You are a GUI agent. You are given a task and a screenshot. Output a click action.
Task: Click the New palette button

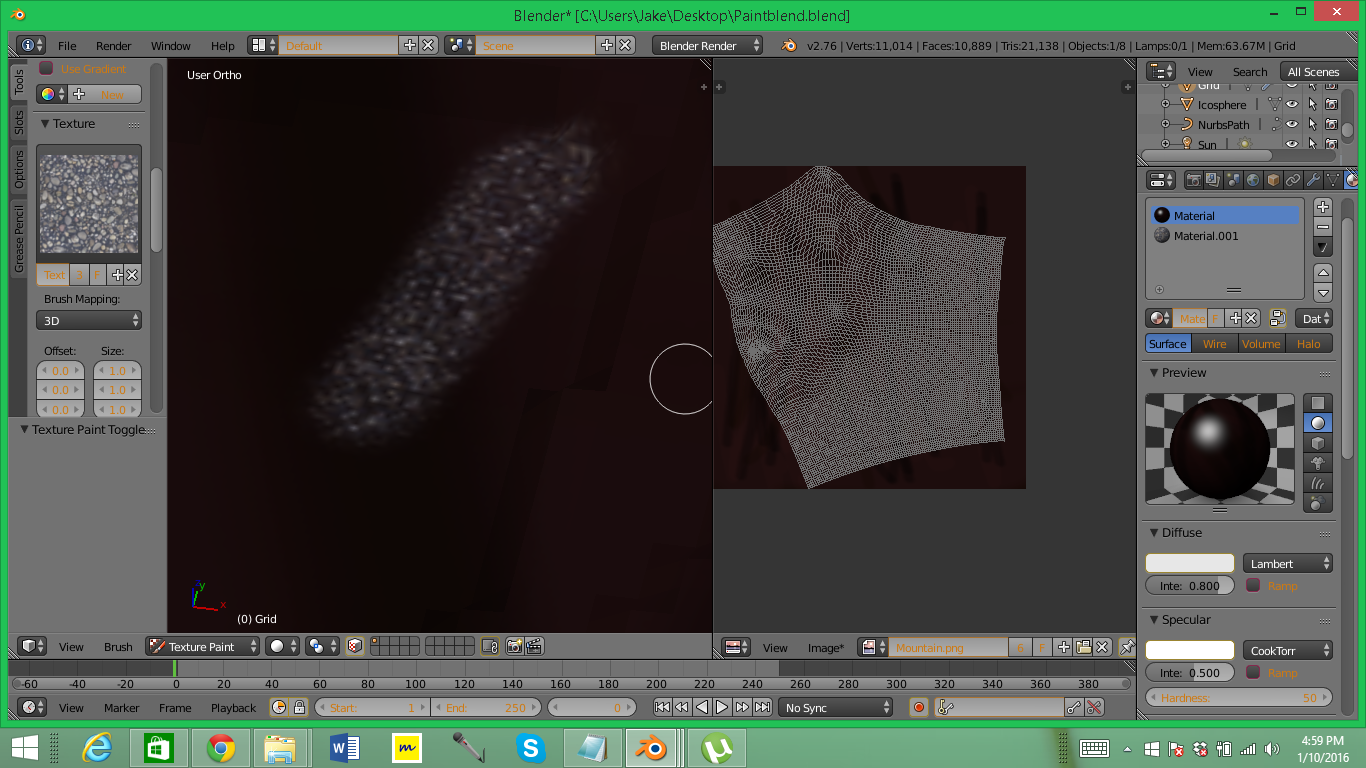105,94
